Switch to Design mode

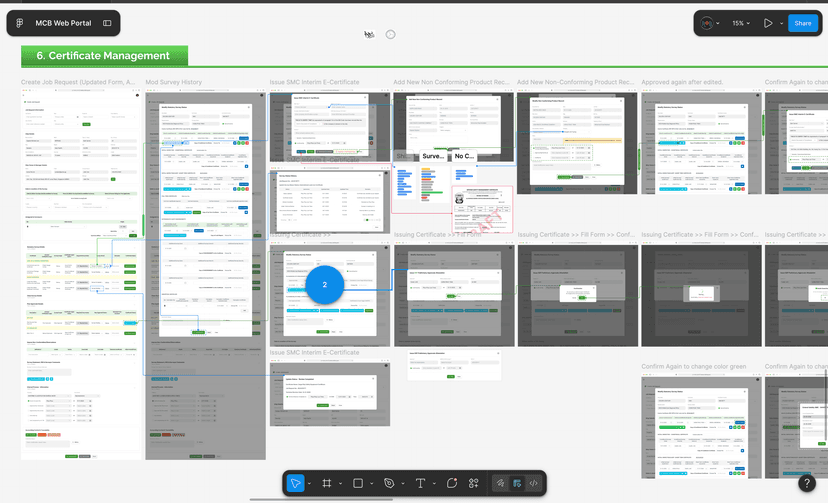(517, 483)
